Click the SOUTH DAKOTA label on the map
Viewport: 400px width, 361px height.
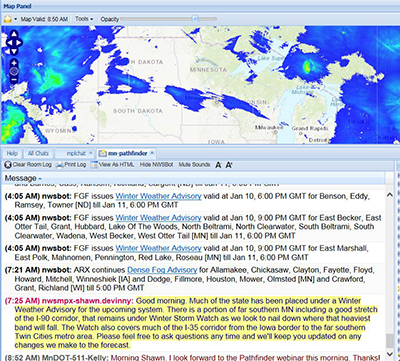point(138,111)
